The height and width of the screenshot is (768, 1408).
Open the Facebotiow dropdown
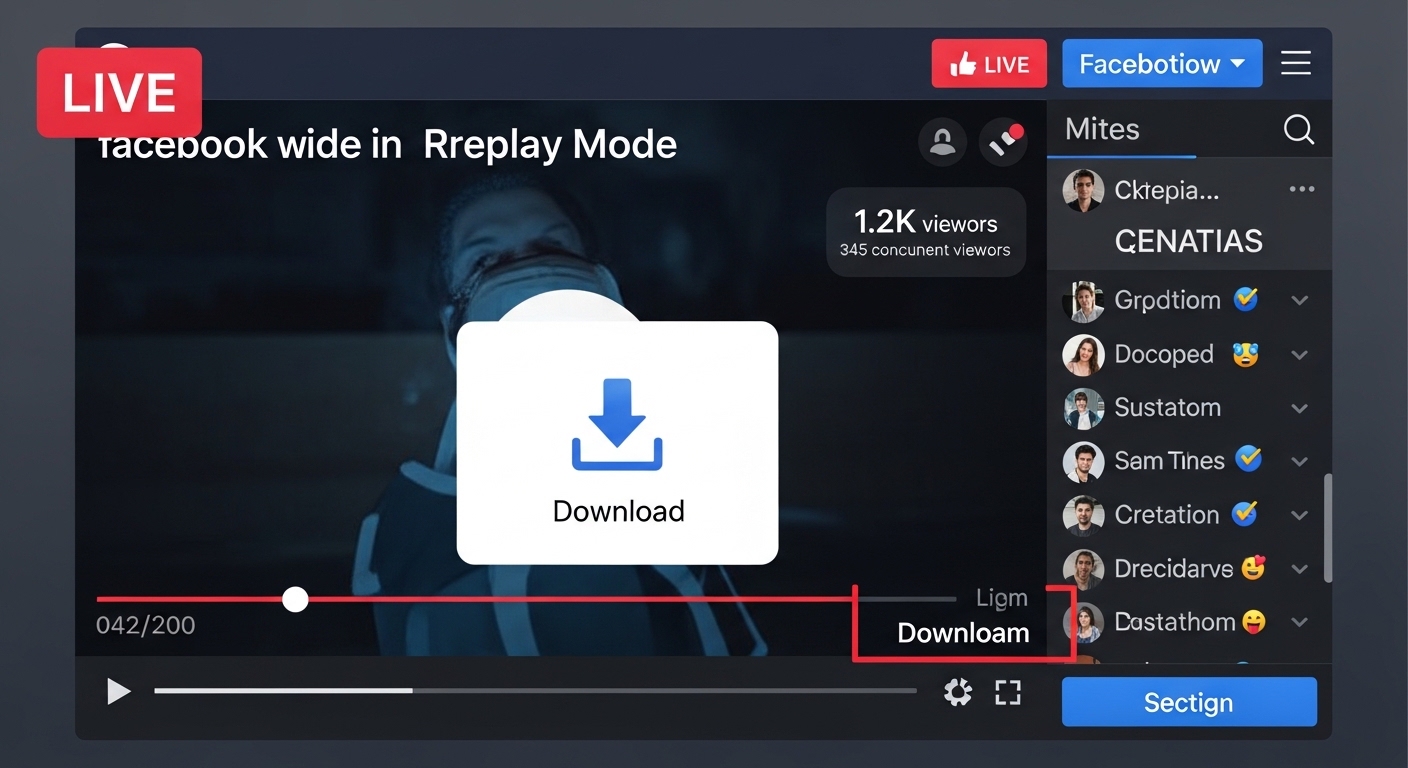tap(1162, 63)
